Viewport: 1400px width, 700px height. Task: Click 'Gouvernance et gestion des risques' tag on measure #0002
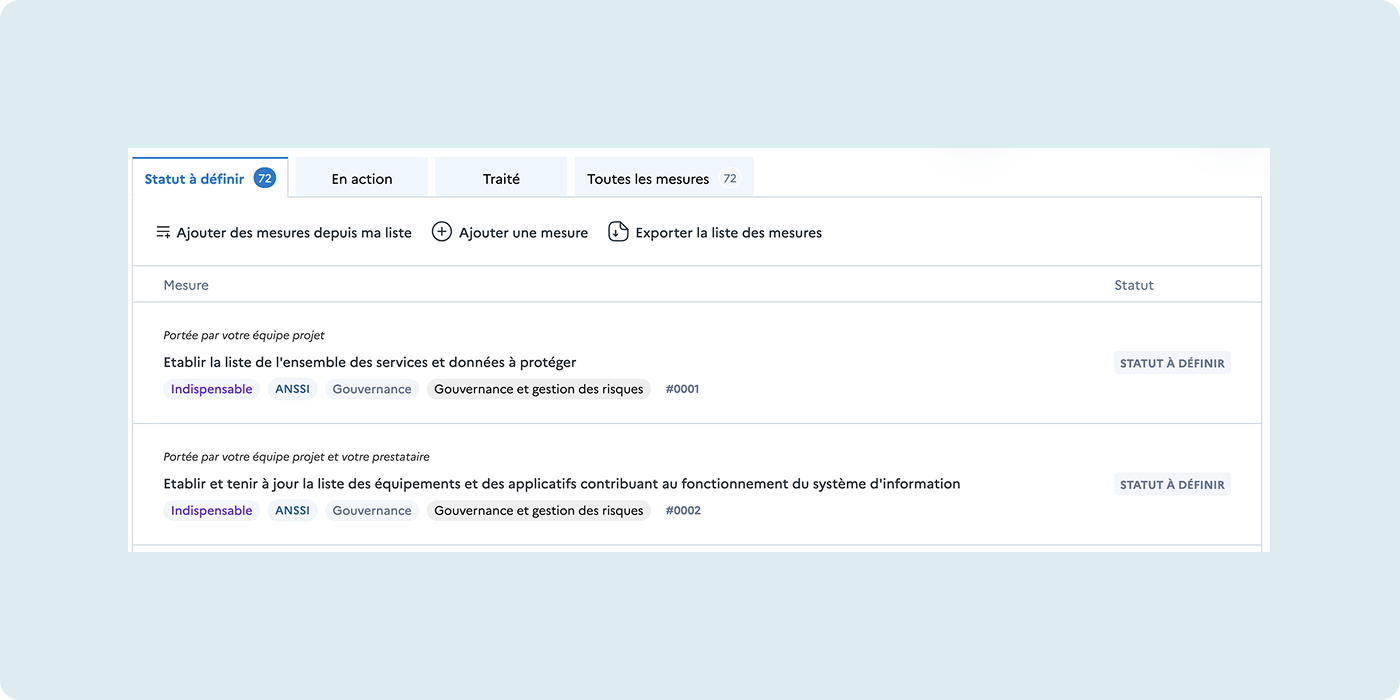pos(538,511)
